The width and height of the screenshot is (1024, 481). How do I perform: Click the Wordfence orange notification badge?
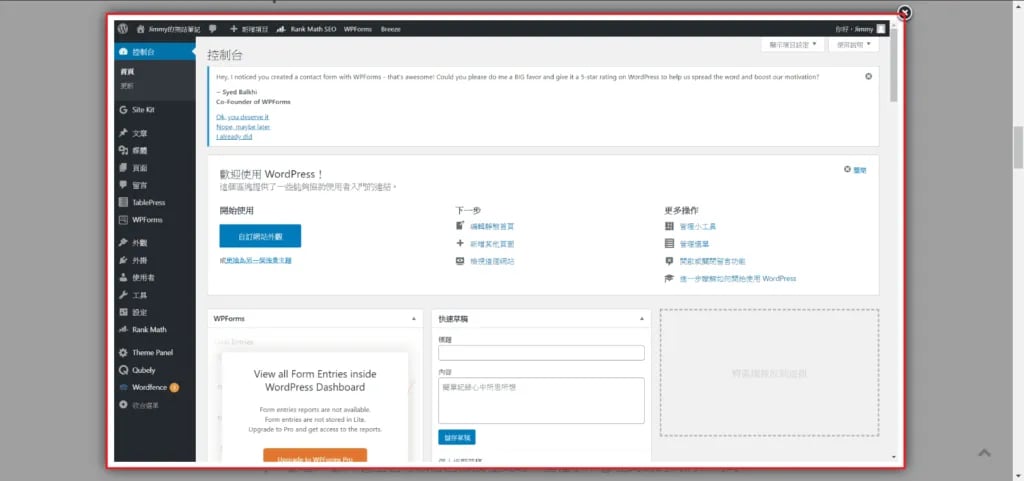pyautogui.click(x=174, y=388)
